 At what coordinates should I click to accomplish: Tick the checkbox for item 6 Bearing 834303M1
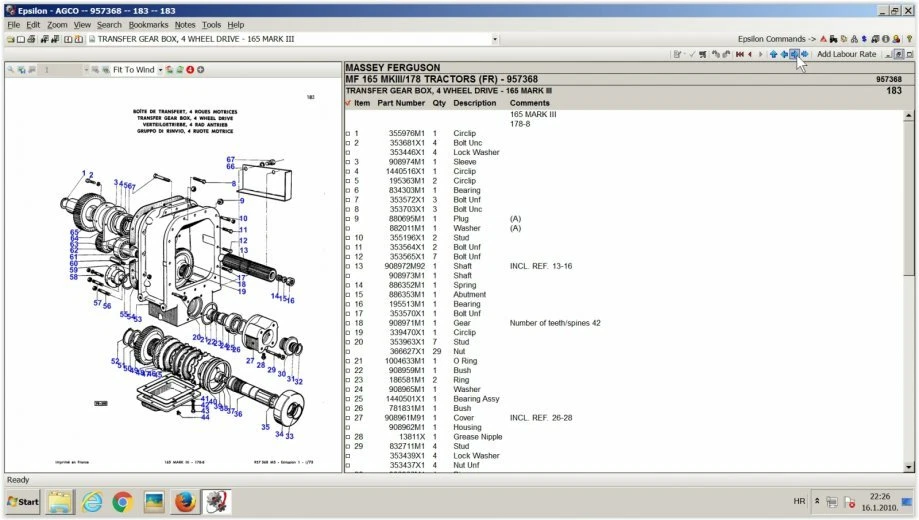tap(348, 191)
